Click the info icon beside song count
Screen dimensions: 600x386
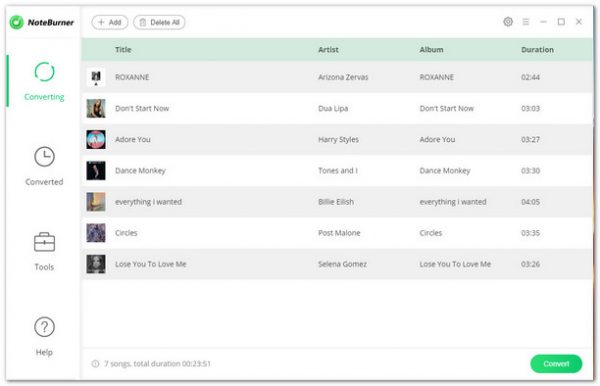(95, 363)
